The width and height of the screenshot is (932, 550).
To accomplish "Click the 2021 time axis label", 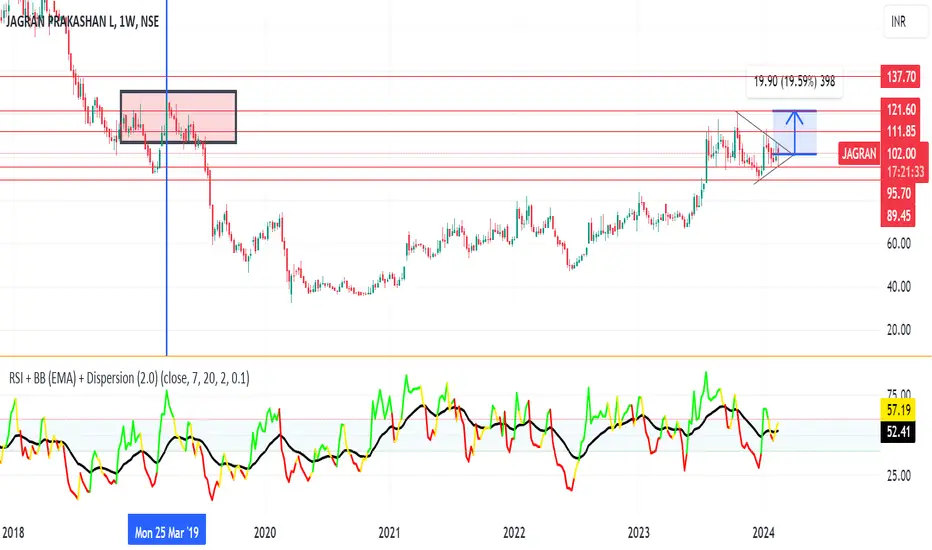I will click(x=389, y=533).
